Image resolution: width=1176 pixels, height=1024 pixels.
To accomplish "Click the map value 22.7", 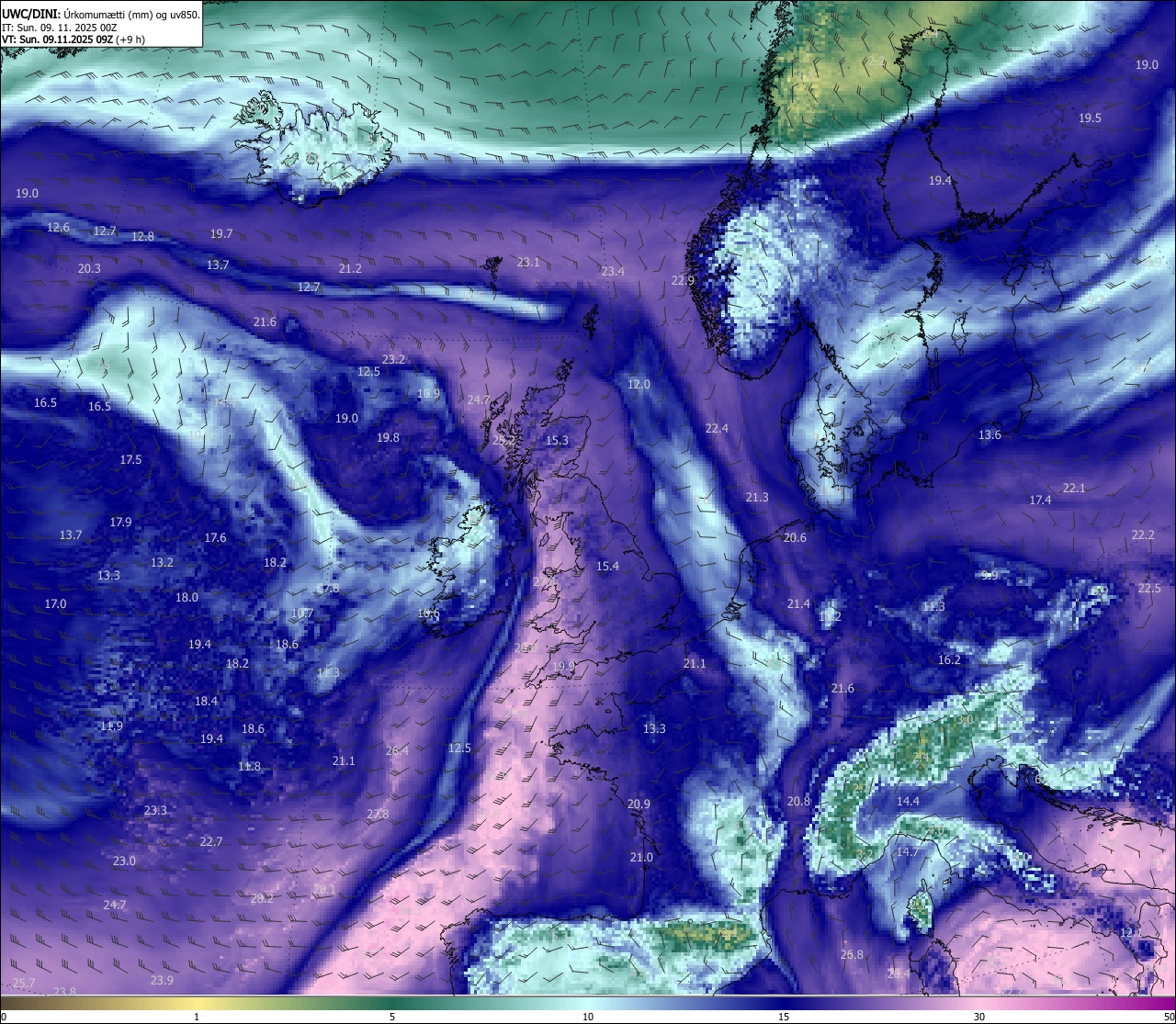I will click(211, 842).
